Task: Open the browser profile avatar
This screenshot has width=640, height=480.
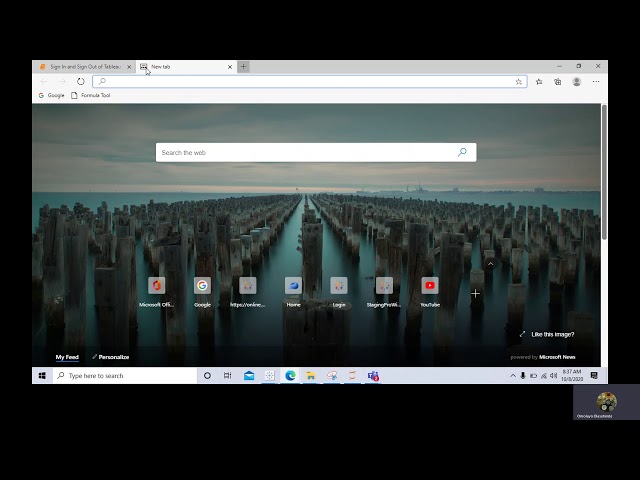Action: [x=577, y=82]
